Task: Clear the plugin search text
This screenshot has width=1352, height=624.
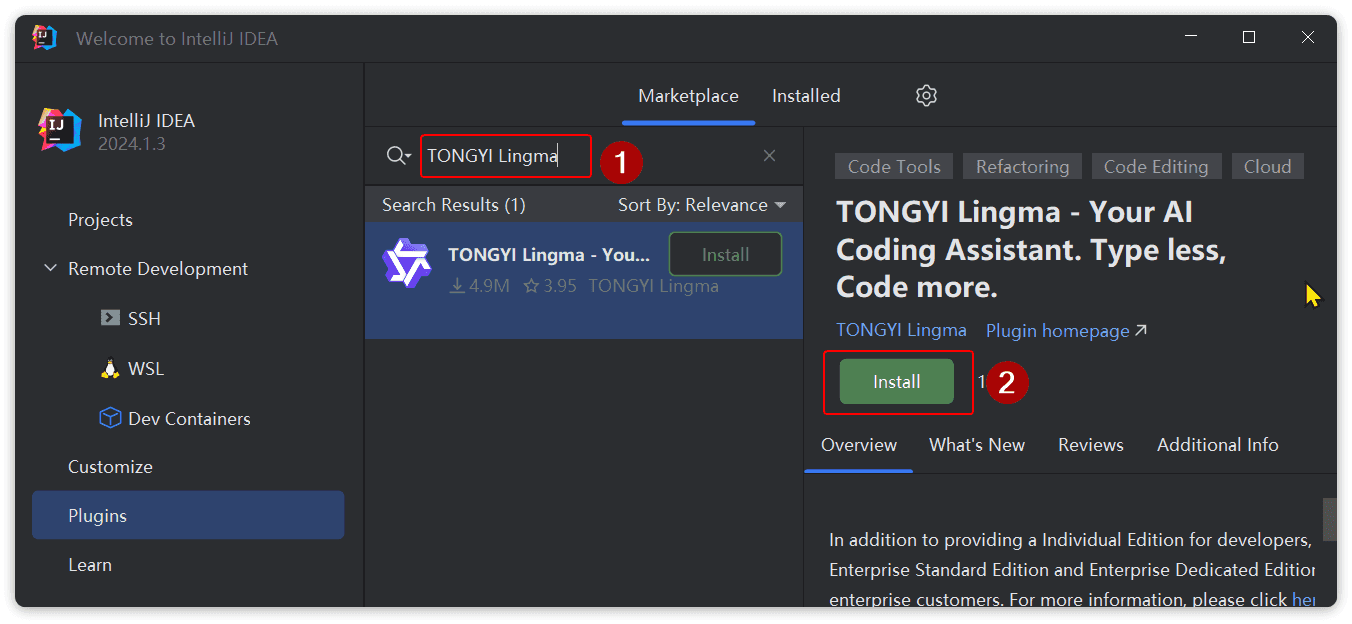Action: pyautogui.click(x=769, y=156)
